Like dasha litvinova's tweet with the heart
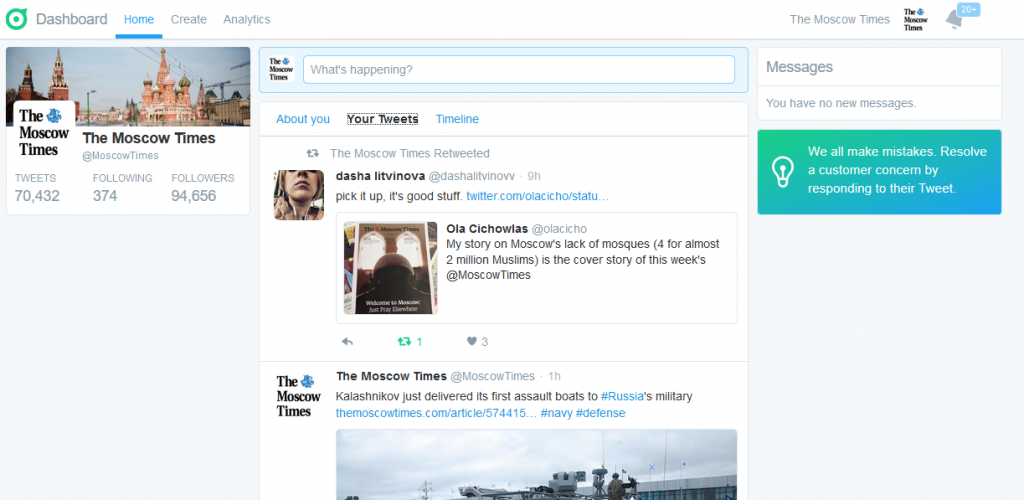This screenshot has height=500, width=1024. pyautogui.click(x=472, y=341)
